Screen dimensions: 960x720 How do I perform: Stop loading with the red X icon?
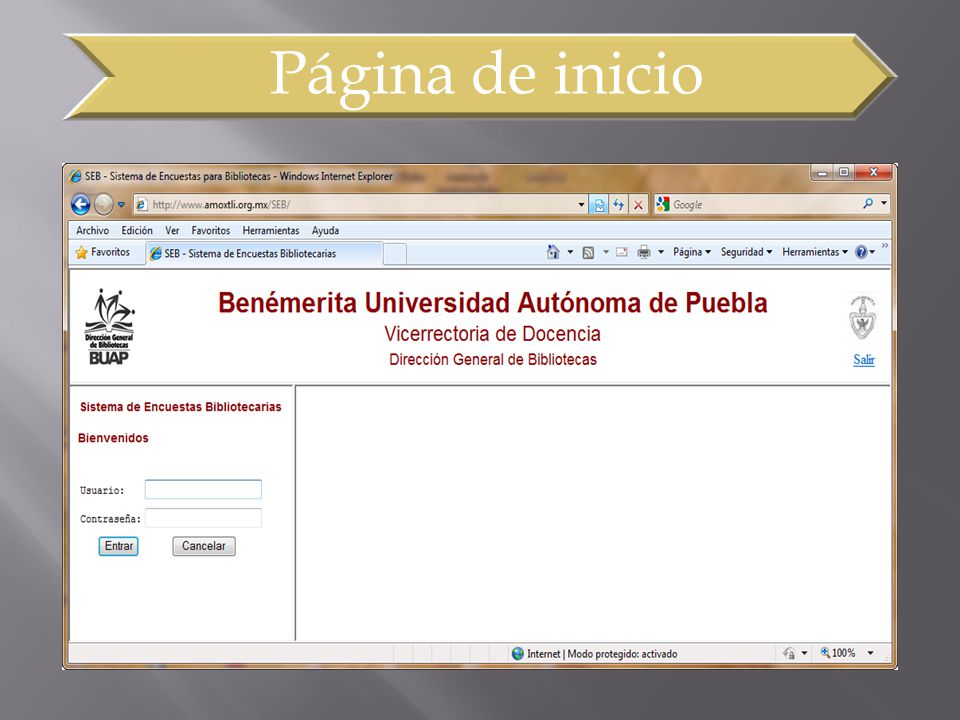pyautogui.click(x=638, y=204)
